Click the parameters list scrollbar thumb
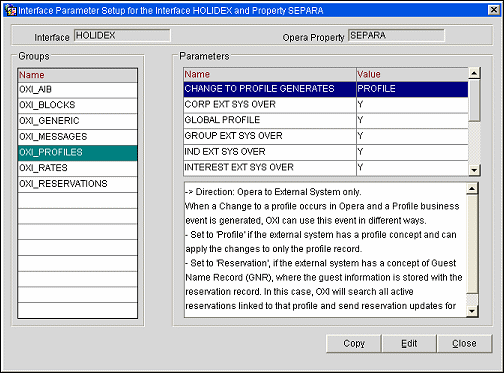 pyautogui.click(x=474, y=100)
